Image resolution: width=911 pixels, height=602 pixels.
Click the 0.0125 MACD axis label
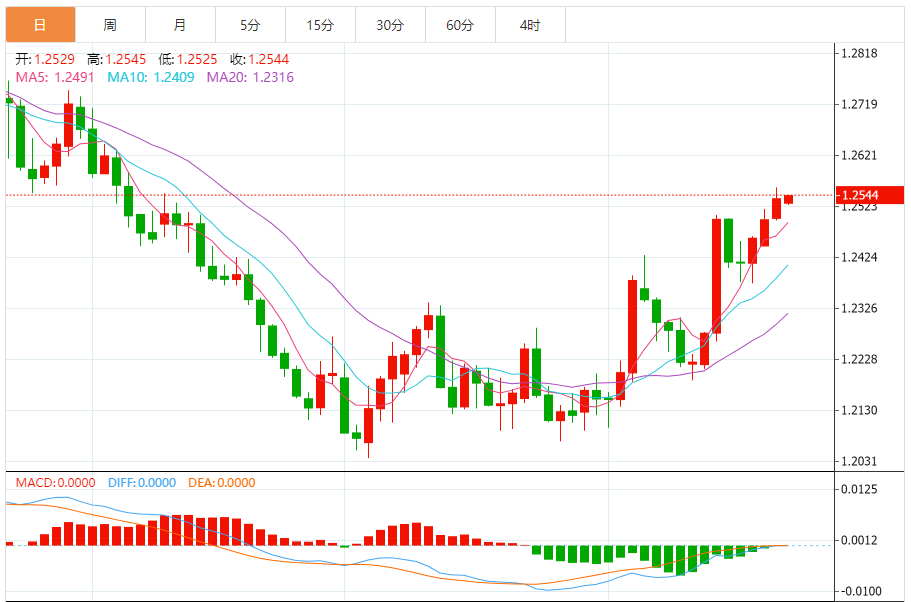pyautogui.click(x=859, y=489)
